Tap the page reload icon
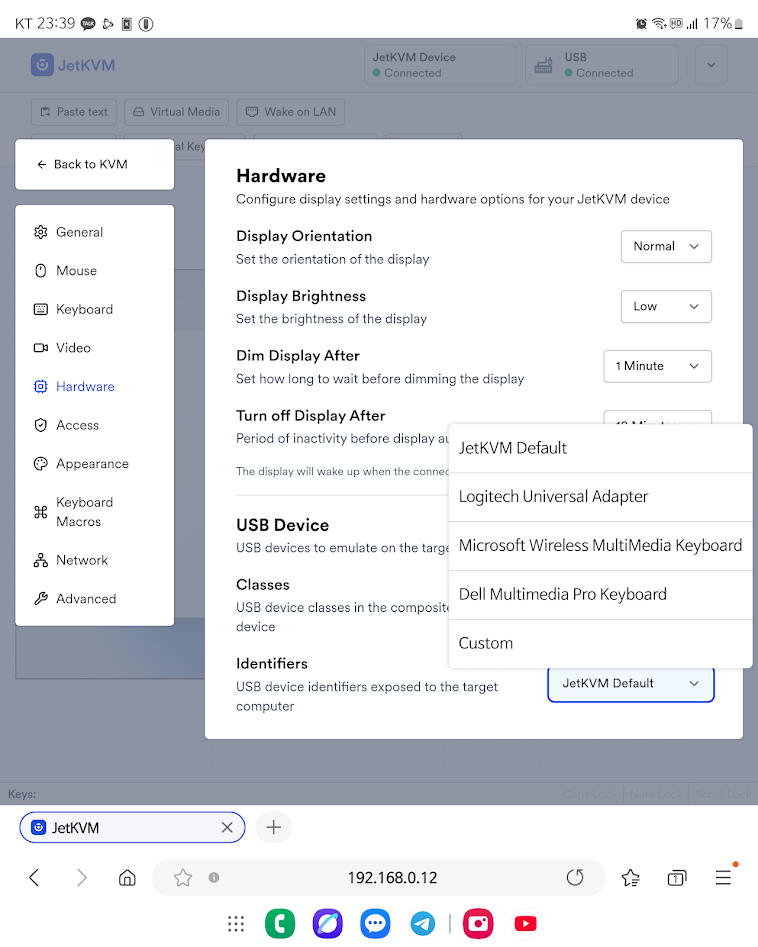Viewport: 758px width, 947px height. pos(575,878)
